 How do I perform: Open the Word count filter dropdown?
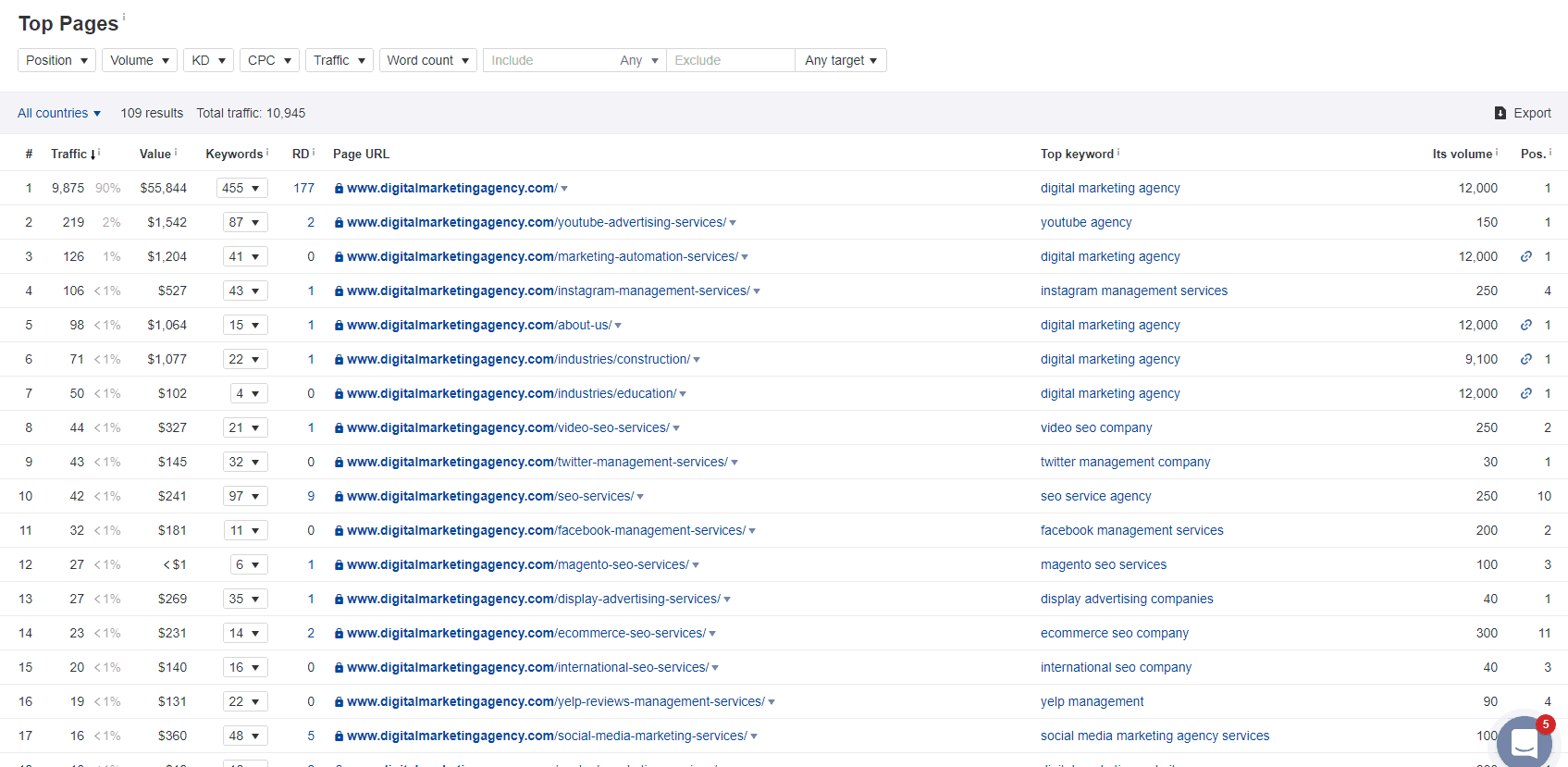click(x=427, y=60)
